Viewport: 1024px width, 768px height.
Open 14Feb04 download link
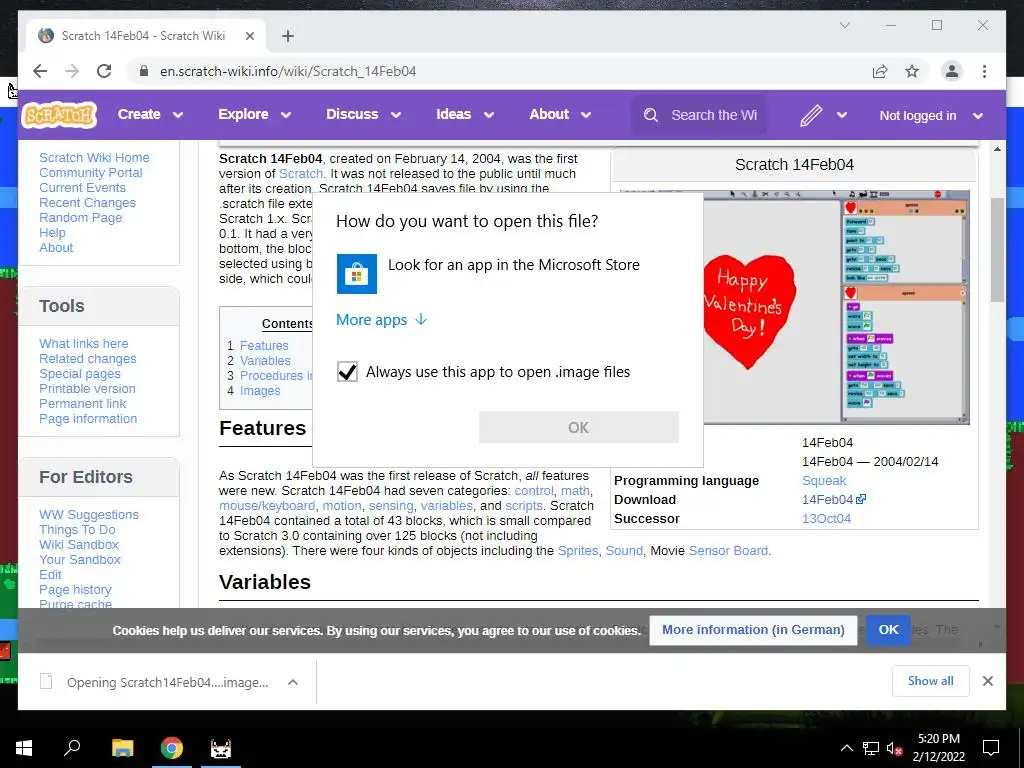click(833, 500)
